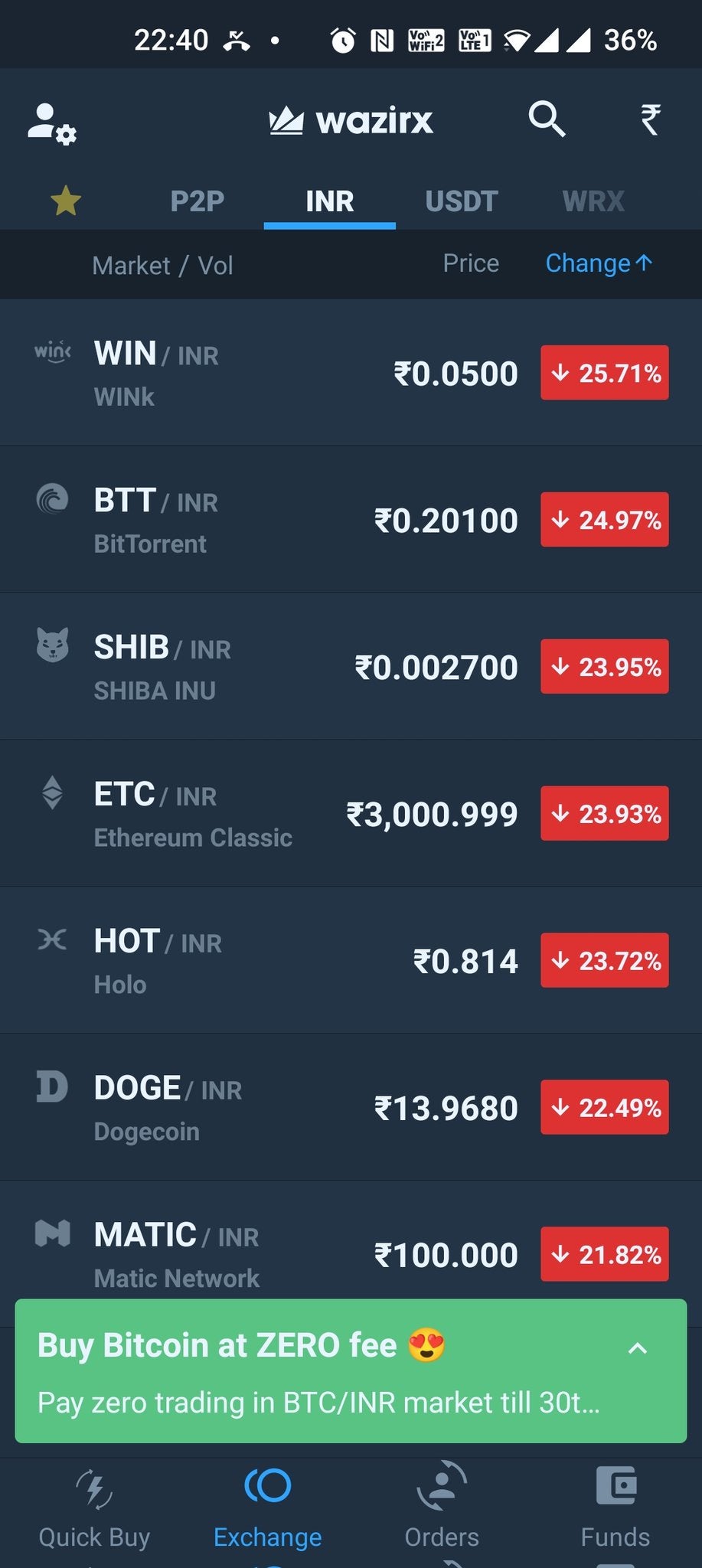Sort by Market / Vol header
Viewport: 702px width, 1568px height.
click(162, 266)
